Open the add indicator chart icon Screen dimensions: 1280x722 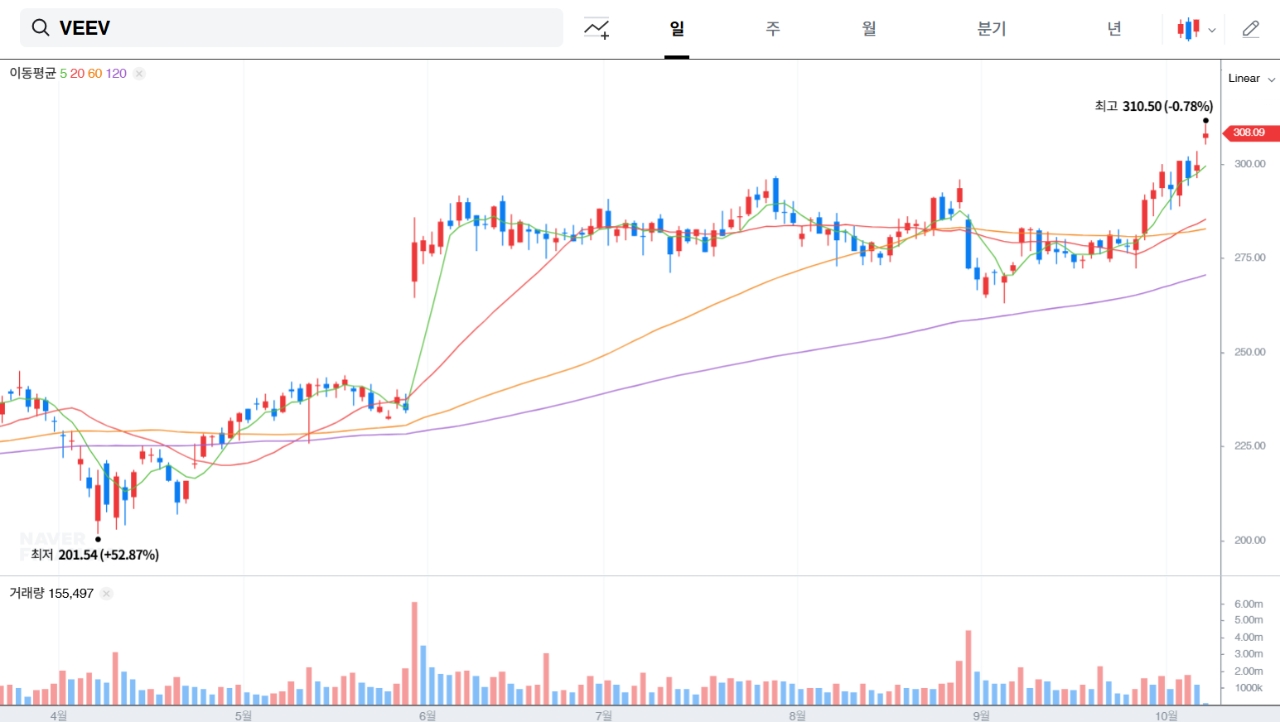coord(597,29)
